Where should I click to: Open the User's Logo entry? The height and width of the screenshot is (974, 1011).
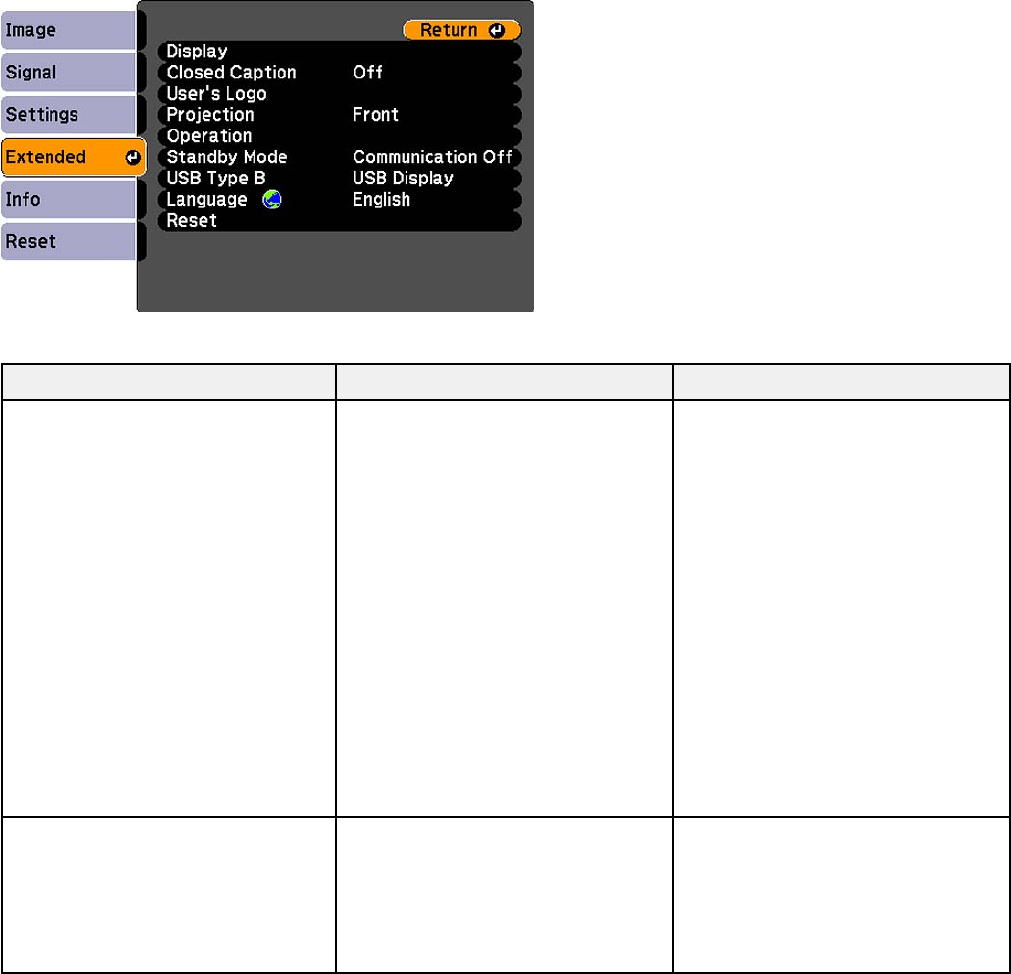340,93
